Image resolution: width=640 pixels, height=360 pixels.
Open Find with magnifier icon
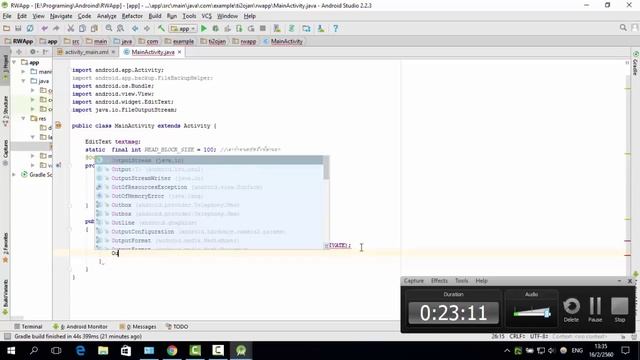tap(109, 28)
